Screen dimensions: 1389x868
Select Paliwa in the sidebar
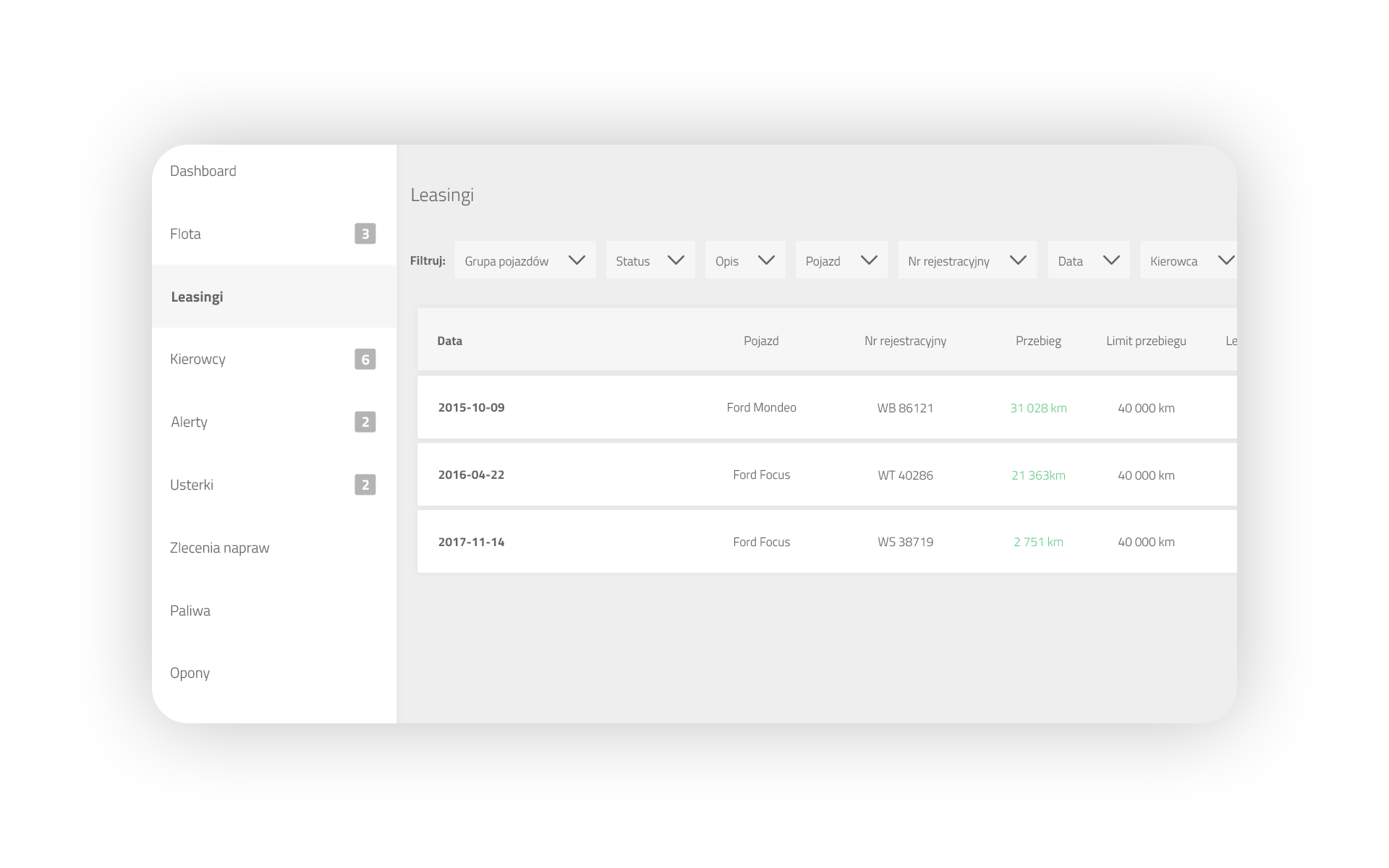[x=190, y=610]
